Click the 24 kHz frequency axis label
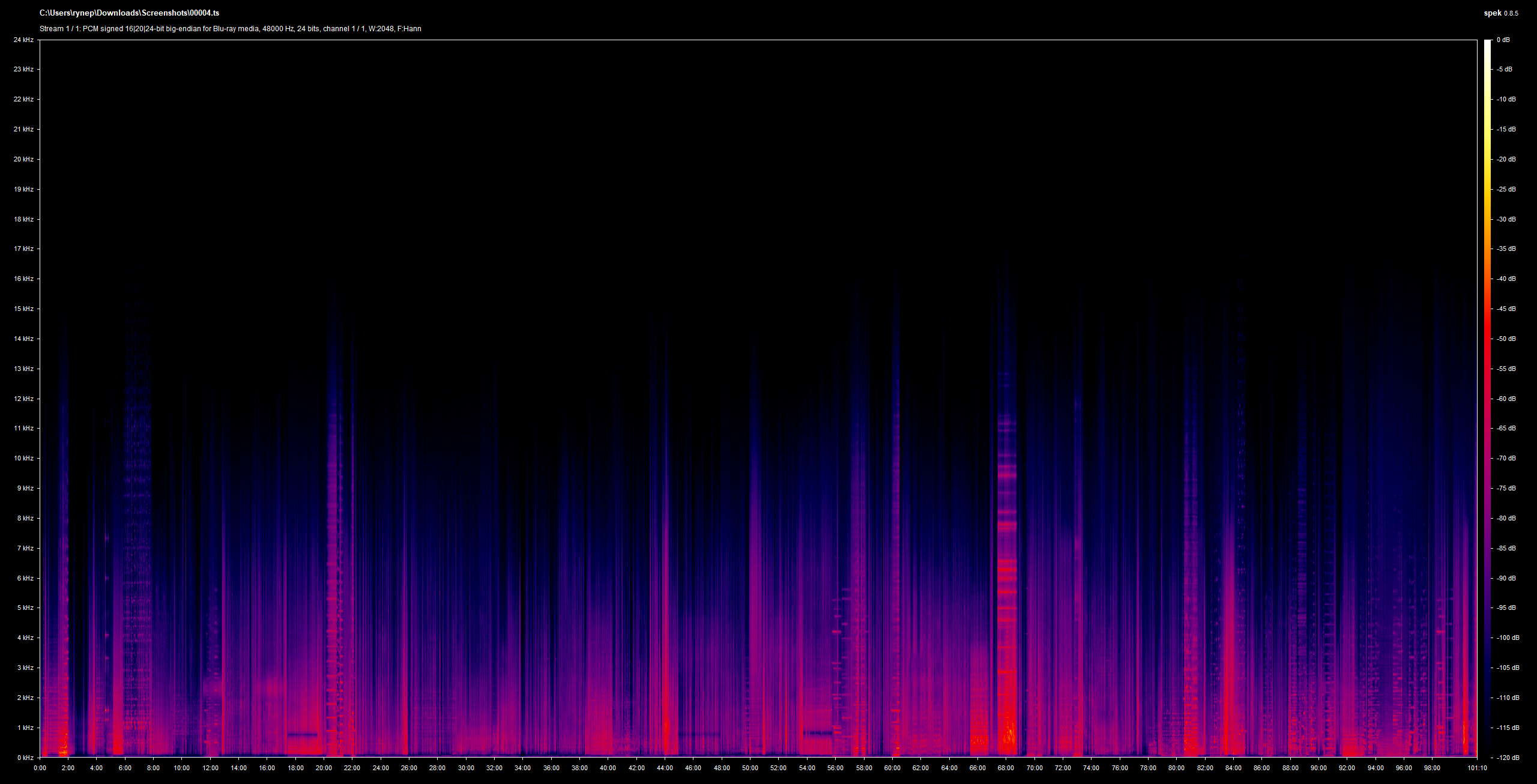Image resolution: width=1537 pixels, height=784 pixels. 23,40
